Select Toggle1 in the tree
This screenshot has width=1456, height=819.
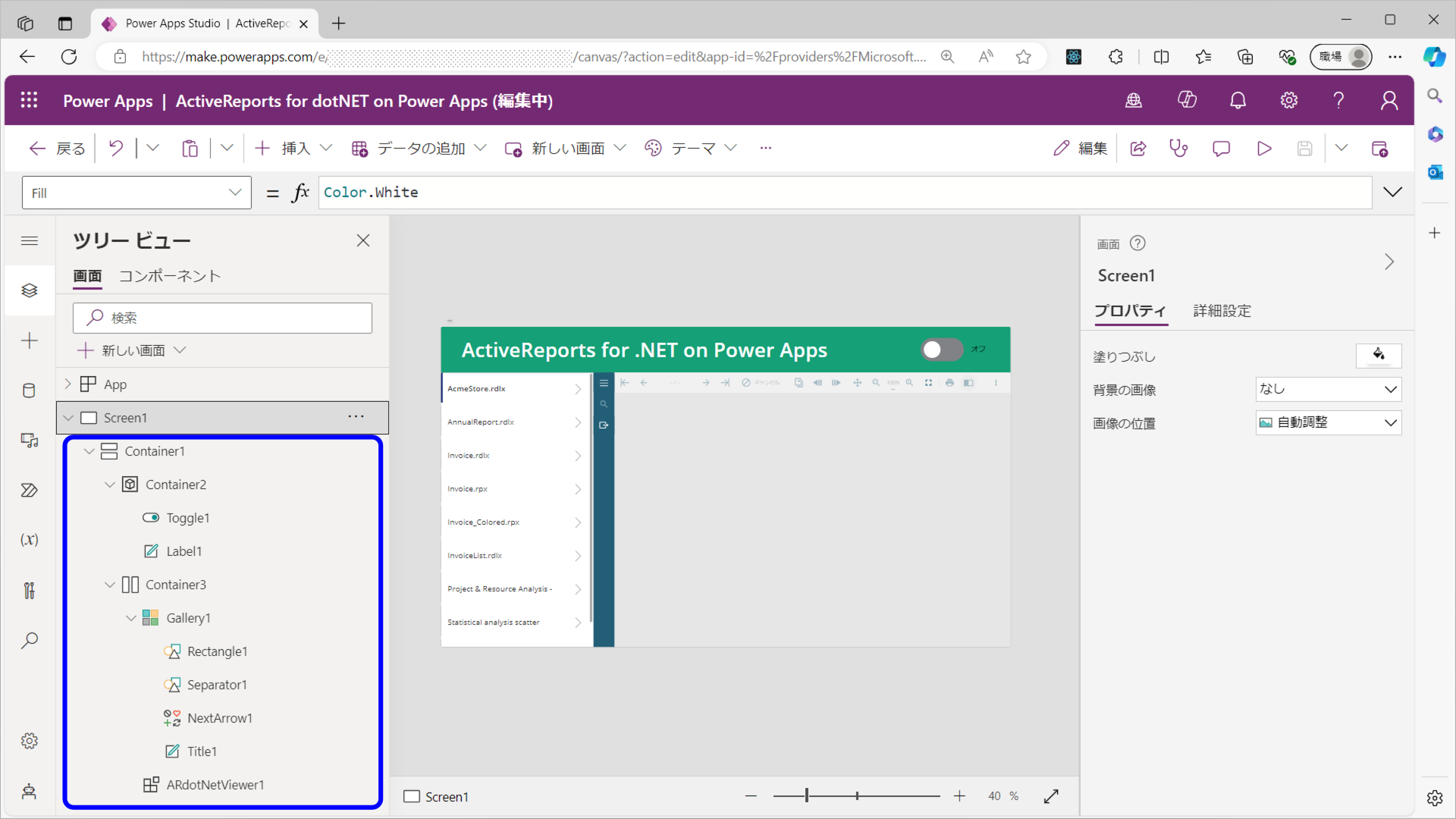(188, 518)
